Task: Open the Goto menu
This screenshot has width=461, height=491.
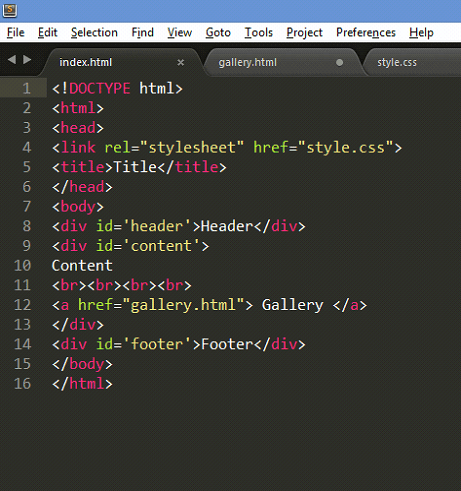Action: point(218,32)
